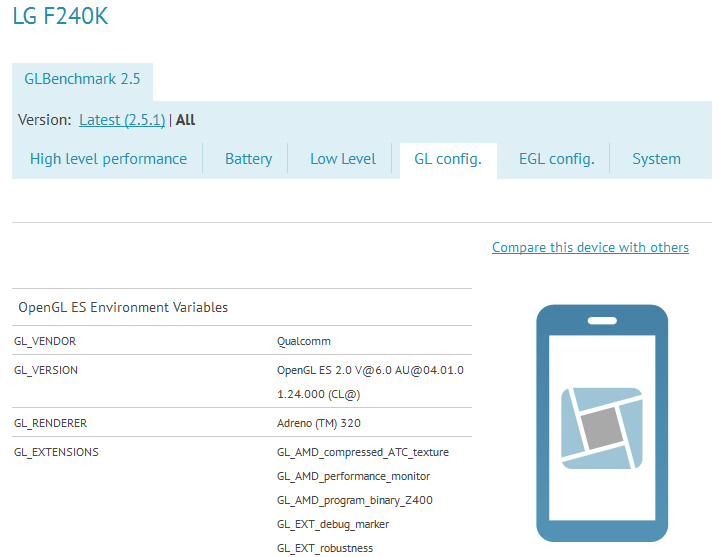Click the GL_VENDOR label

click(x=45, y=341)
